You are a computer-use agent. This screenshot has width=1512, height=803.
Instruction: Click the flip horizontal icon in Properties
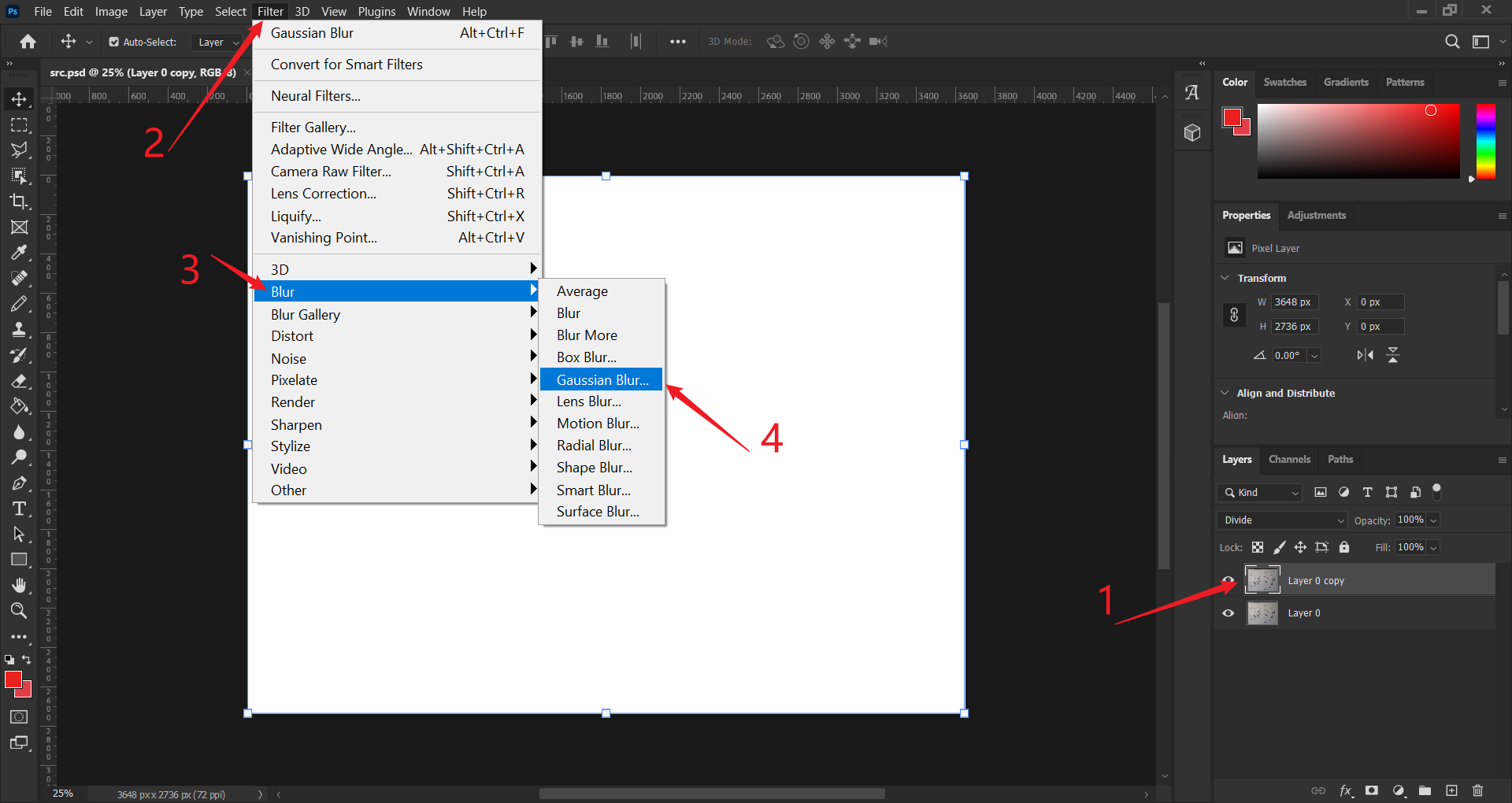pyautogui.click(x=1365, y=355)
